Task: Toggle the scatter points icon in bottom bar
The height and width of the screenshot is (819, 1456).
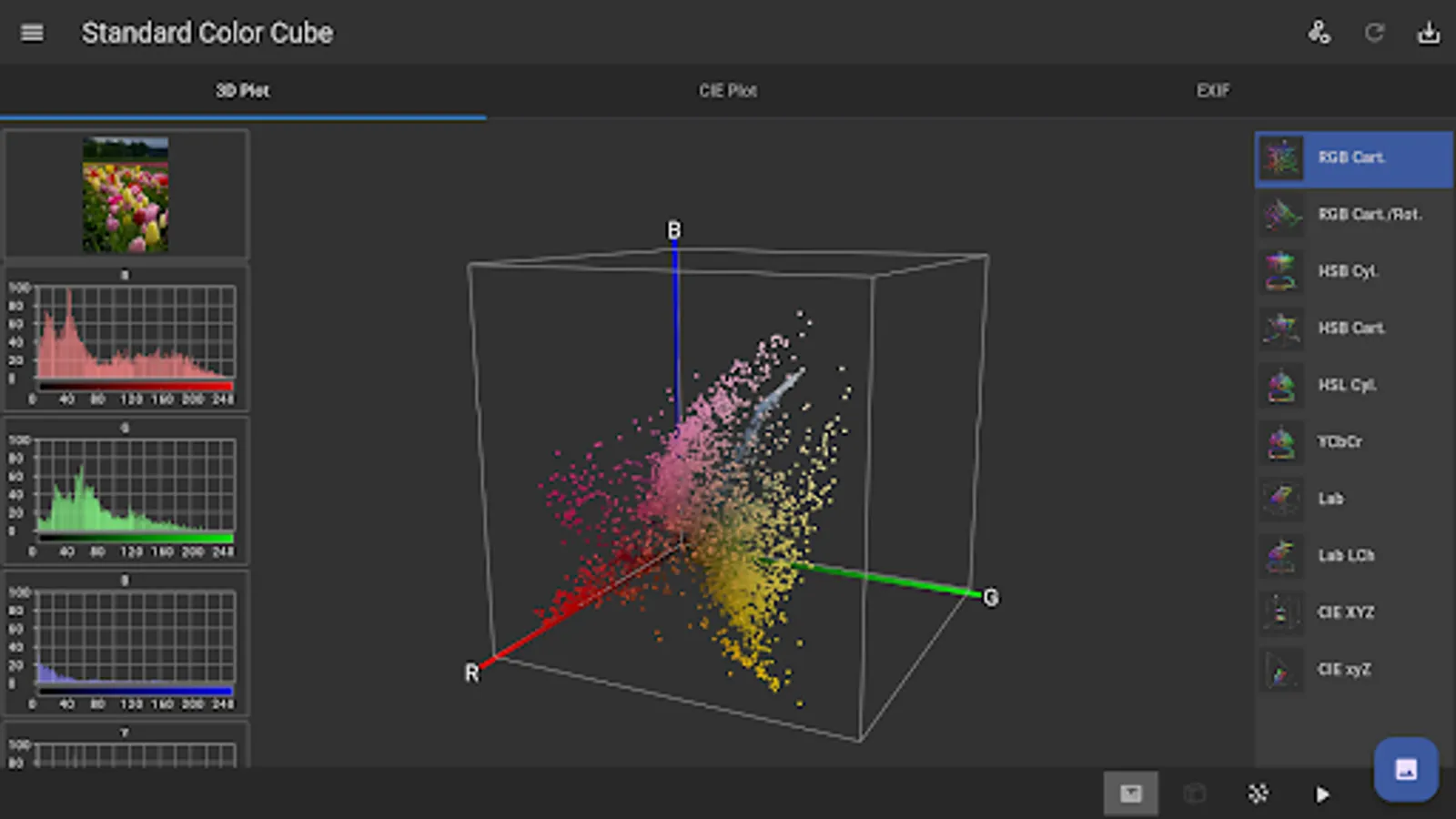Action: [x=1259, y=794]
